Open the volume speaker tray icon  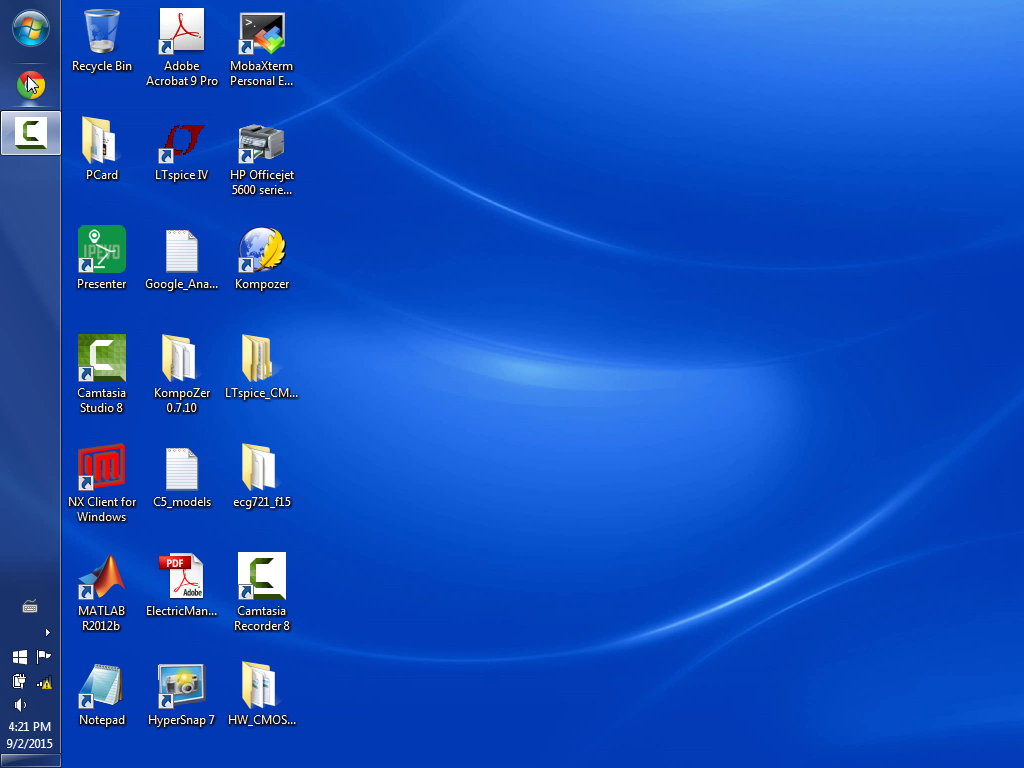[x=19, y=705]
